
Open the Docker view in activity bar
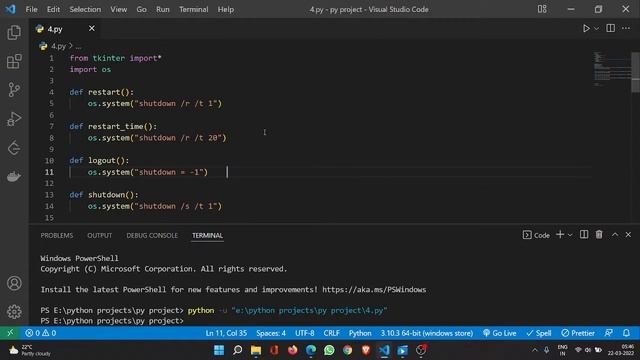[x=14, y=176]
